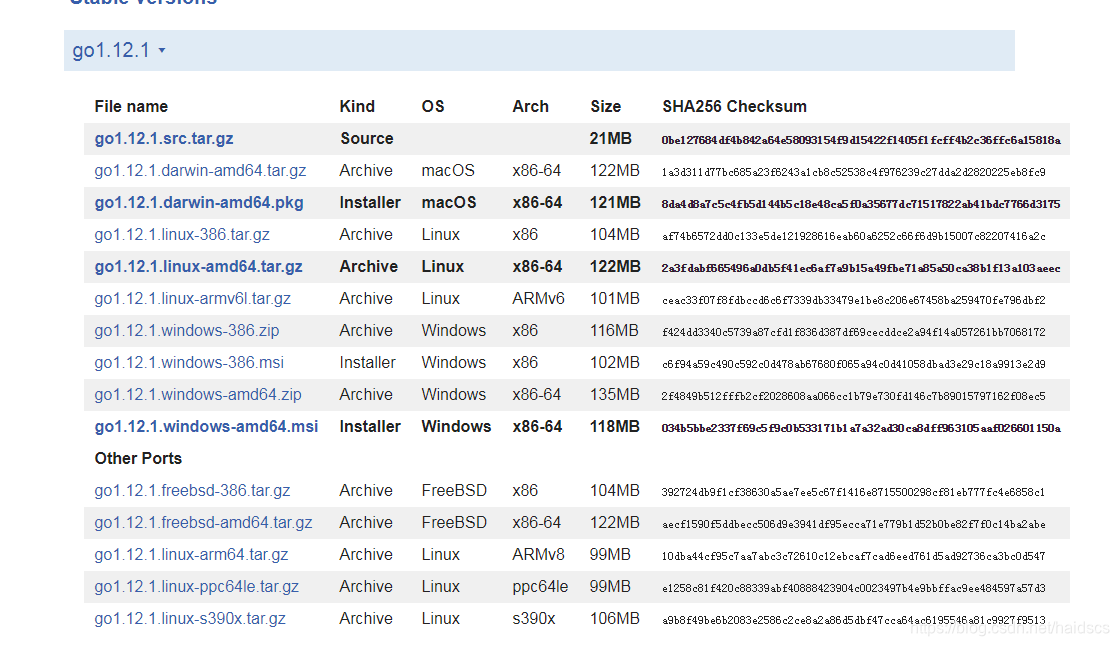Click FreeBSD OS cell in freebsd-386 row
Image resolution: width=1119 pixels, height=646 pixels.
coord(454,490)
